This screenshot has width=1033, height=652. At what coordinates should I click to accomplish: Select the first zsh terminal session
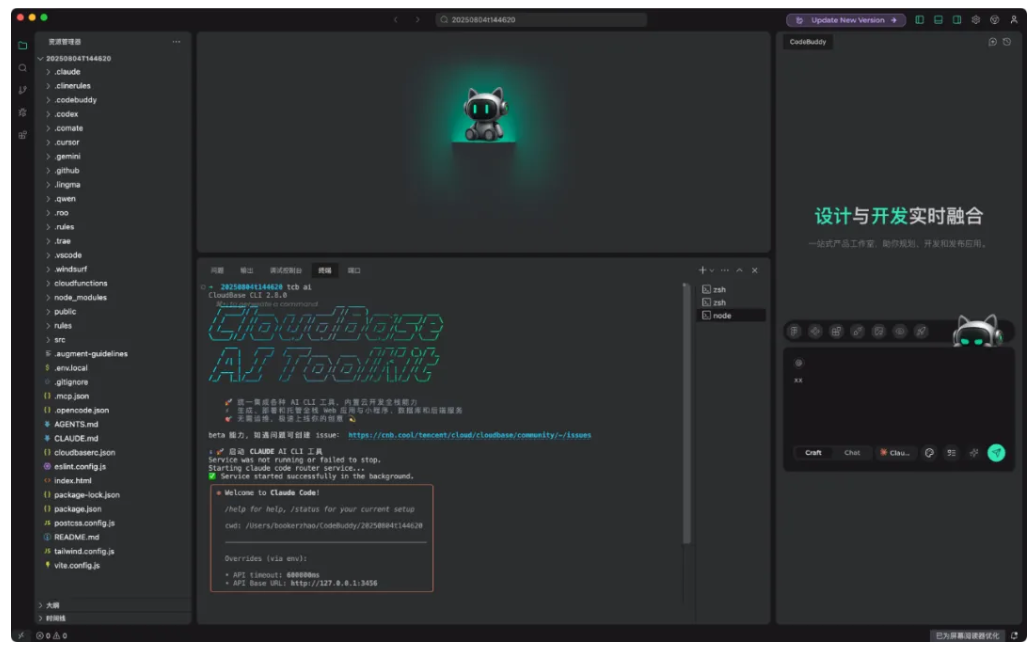(x=731, y=290)
